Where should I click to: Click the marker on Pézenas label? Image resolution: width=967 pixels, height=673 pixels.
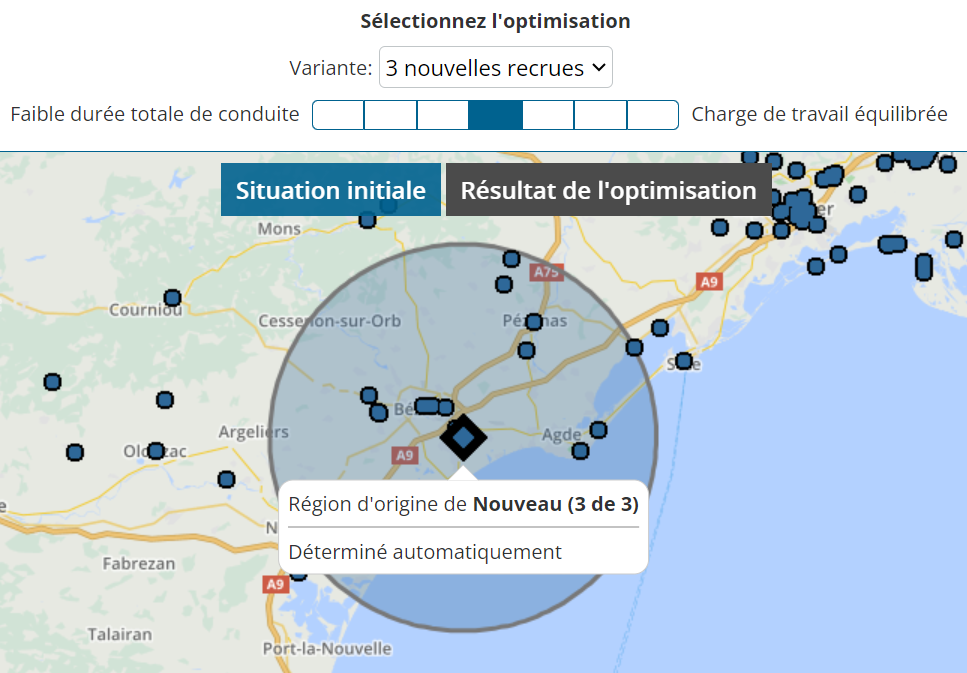pos(534,322)
